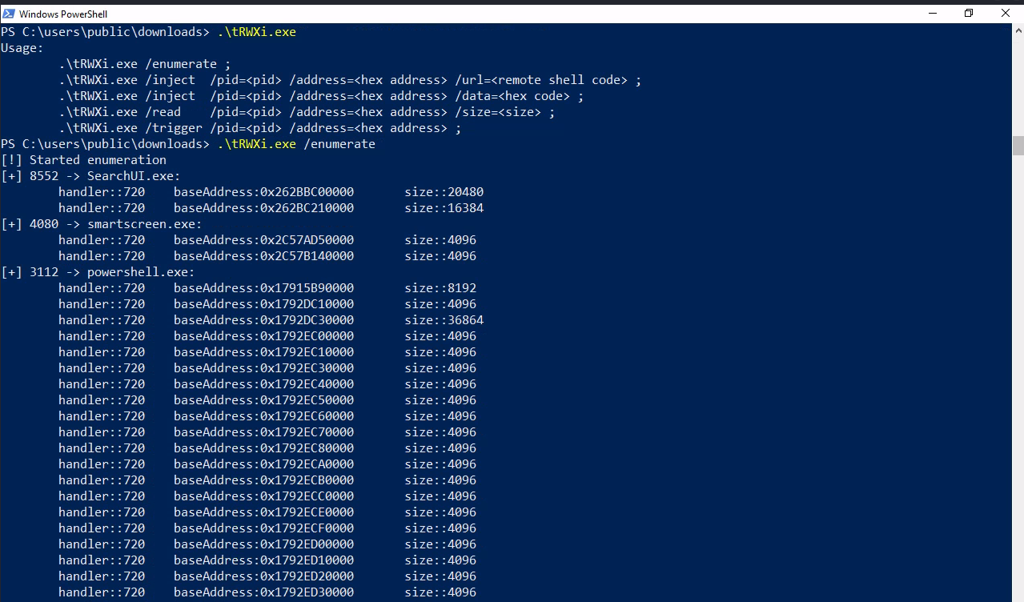Screen dimensions: 1024x602
Task: Click handler::720 in the 0x262BBC00000 row
Action: point(101,192)
